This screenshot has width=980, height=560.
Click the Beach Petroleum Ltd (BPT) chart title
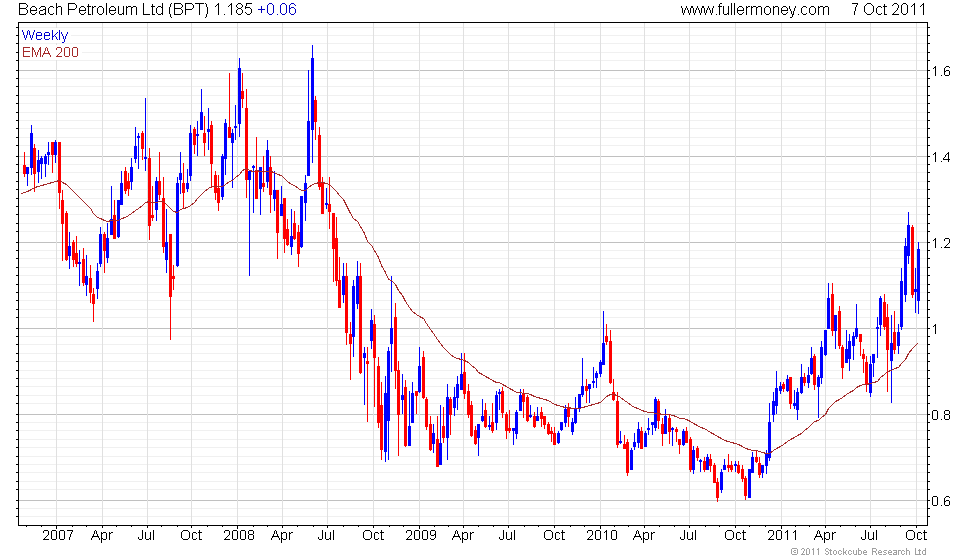[113, 10]
